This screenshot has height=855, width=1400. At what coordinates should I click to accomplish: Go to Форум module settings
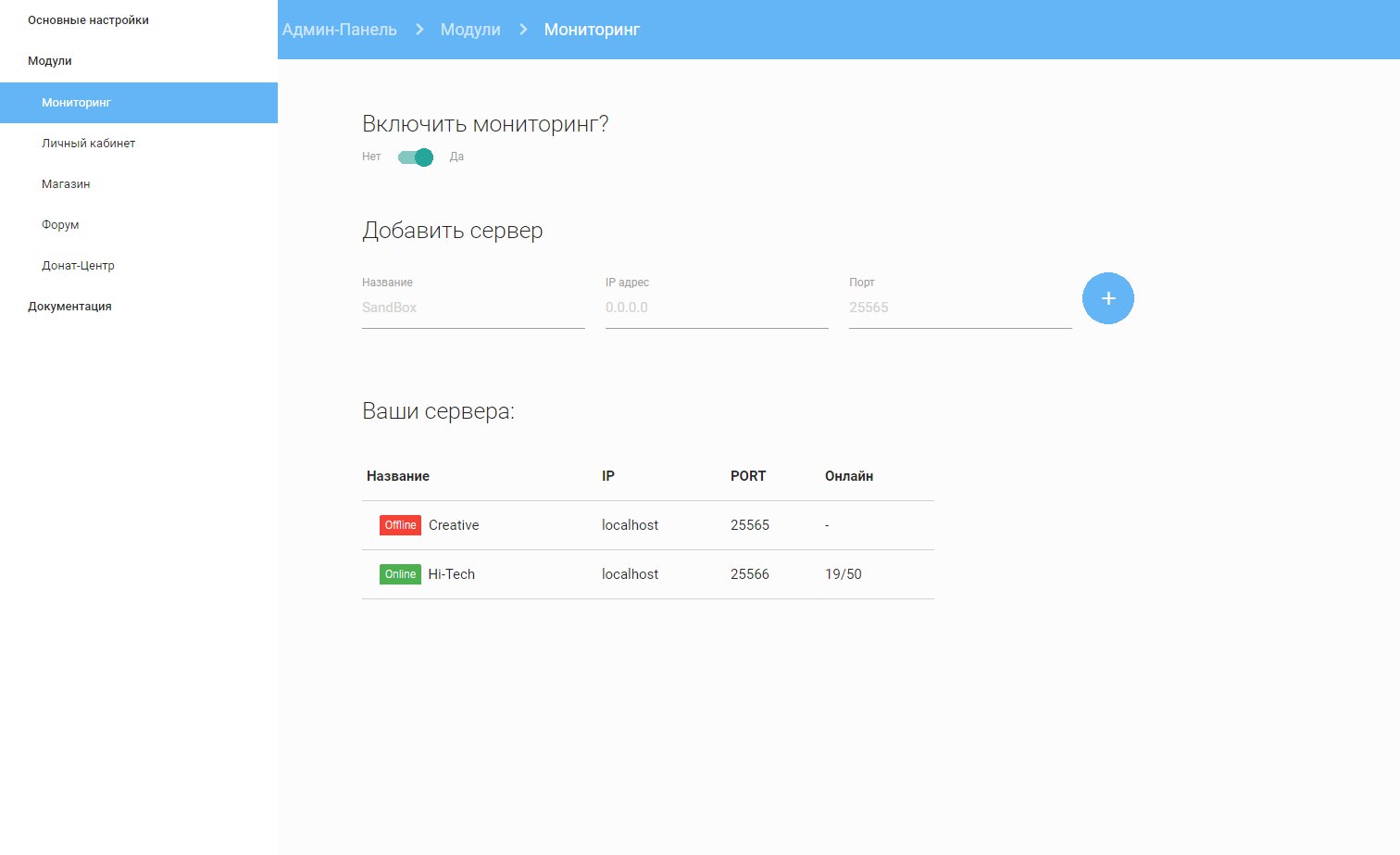60,225
